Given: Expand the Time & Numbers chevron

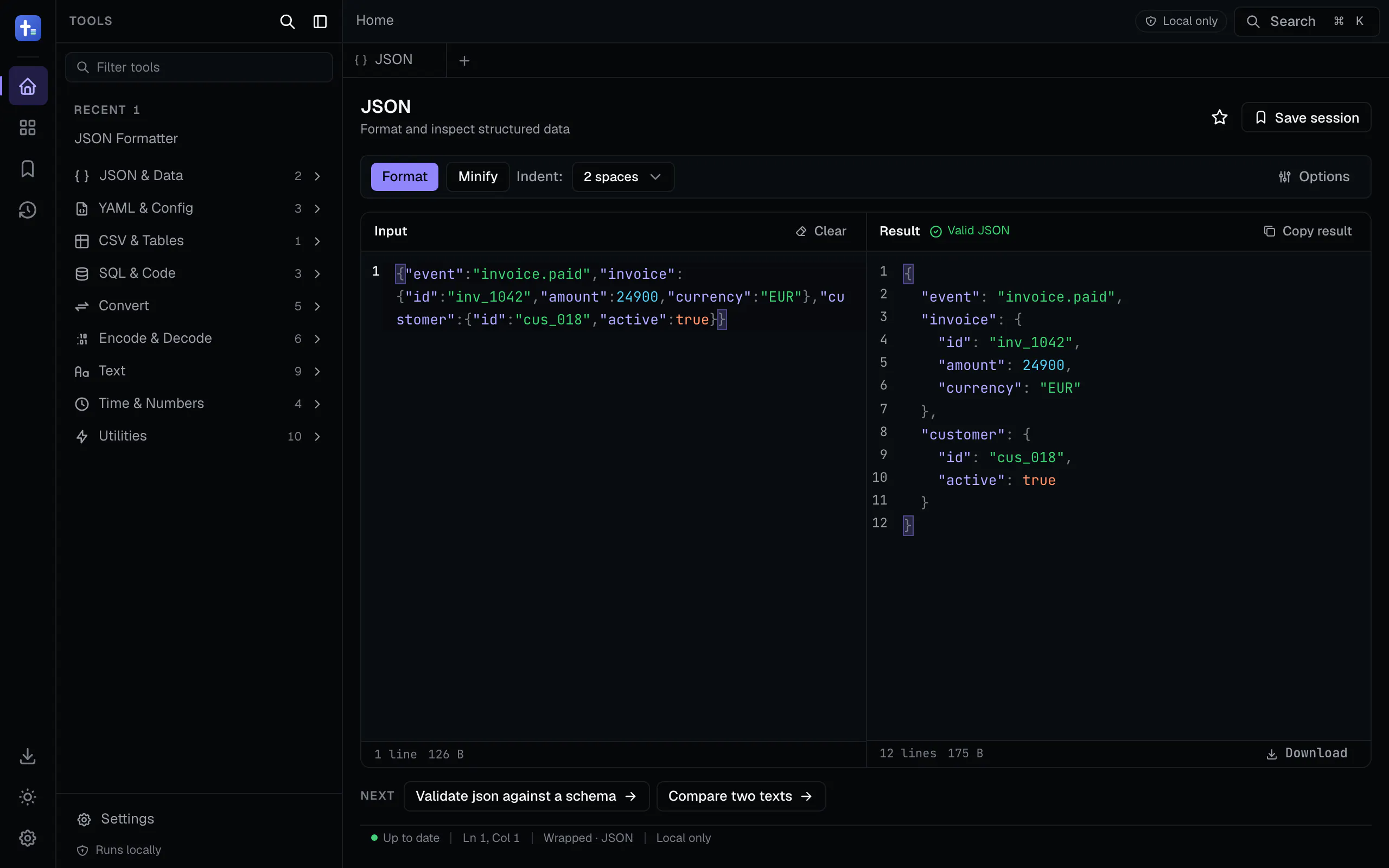Looking at the screenshot, I should click(x=317, y=404).
